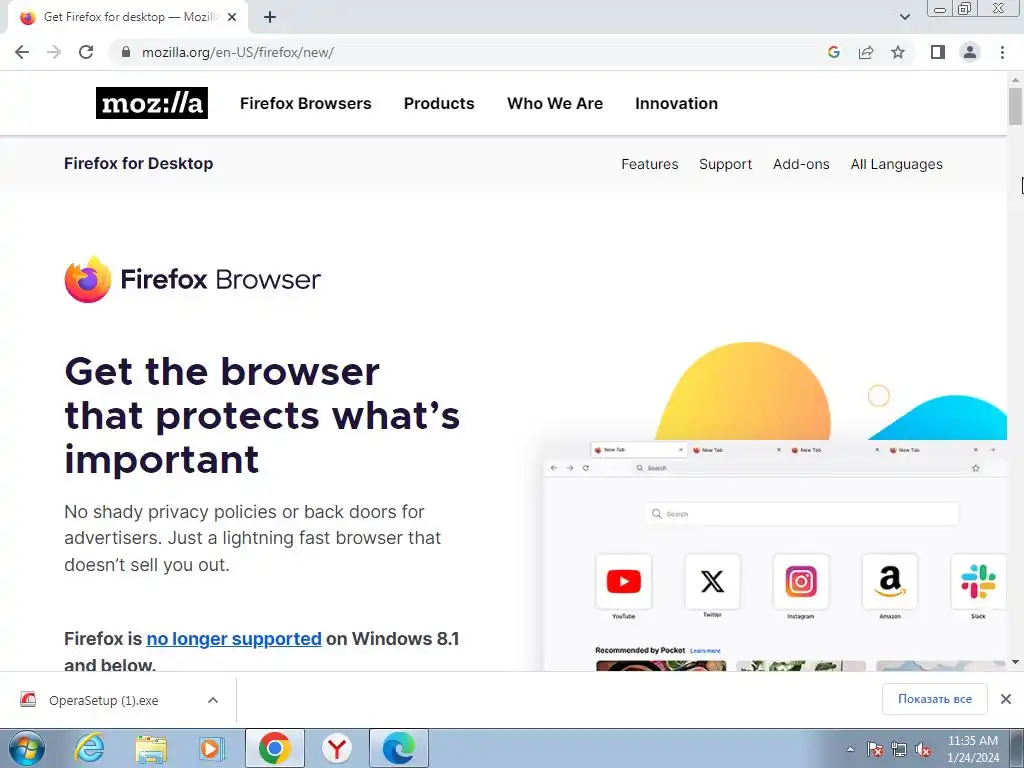Open the All Languages link
Viewport: 1024px width, 768px height.
pos(897,164)
